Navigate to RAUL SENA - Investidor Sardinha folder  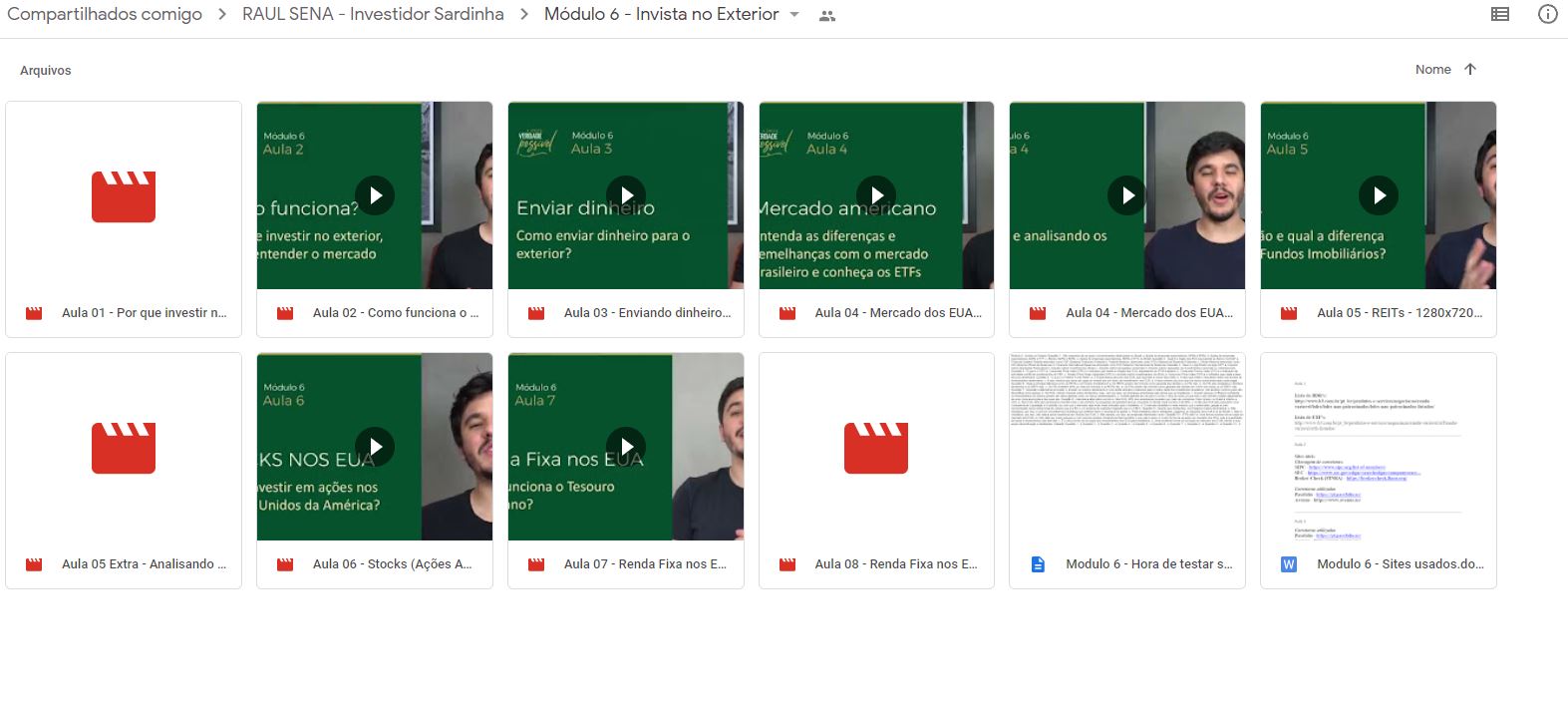373,14
